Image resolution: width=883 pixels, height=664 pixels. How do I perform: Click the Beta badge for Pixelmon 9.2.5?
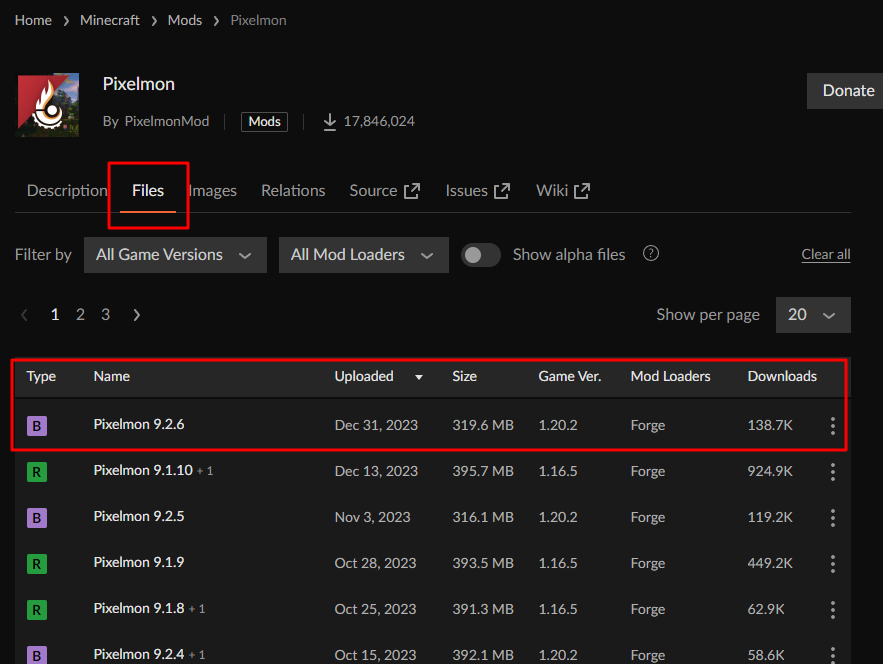[37, 518]
